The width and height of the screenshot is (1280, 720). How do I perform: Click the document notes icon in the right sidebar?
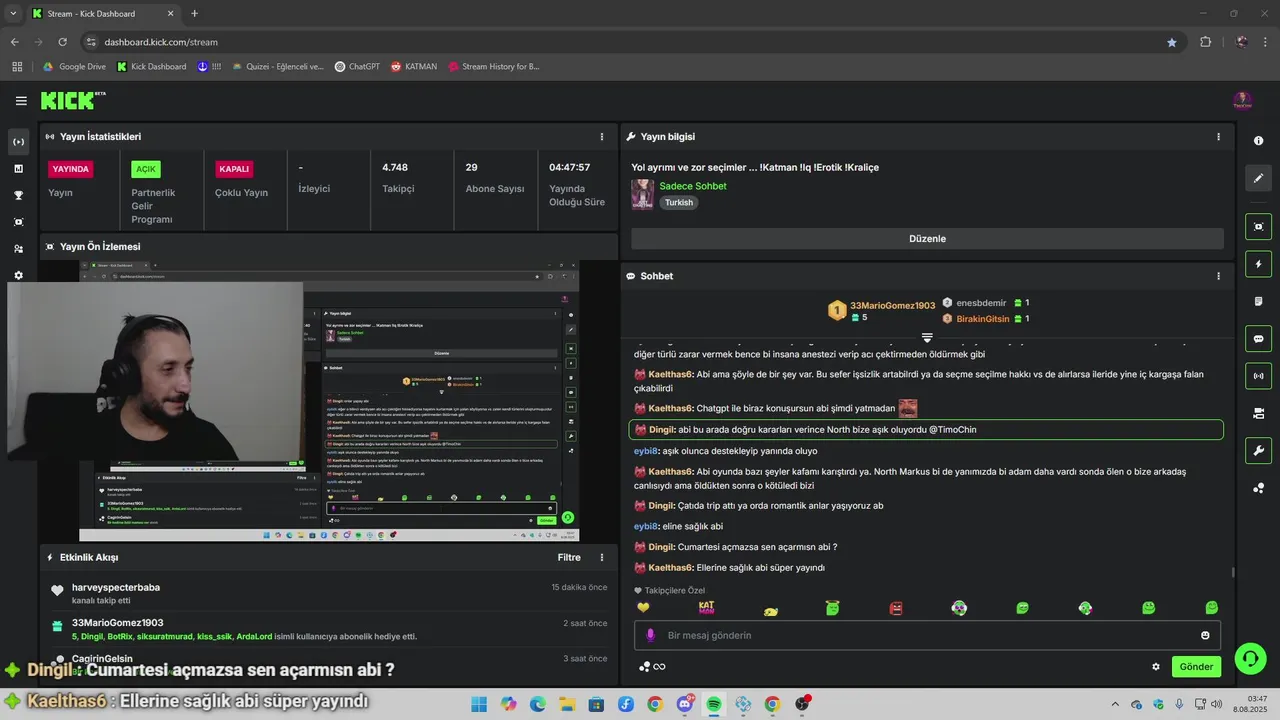tap(1258, 301)
